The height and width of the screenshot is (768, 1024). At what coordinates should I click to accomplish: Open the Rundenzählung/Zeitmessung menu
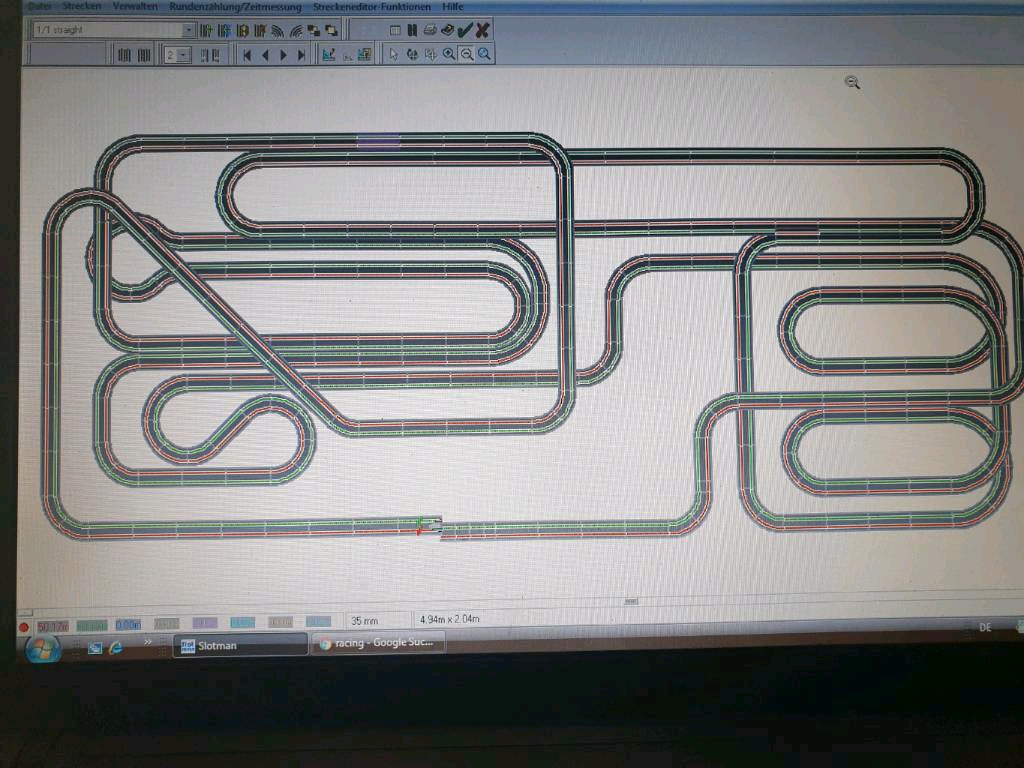click(x=235, y=6)
